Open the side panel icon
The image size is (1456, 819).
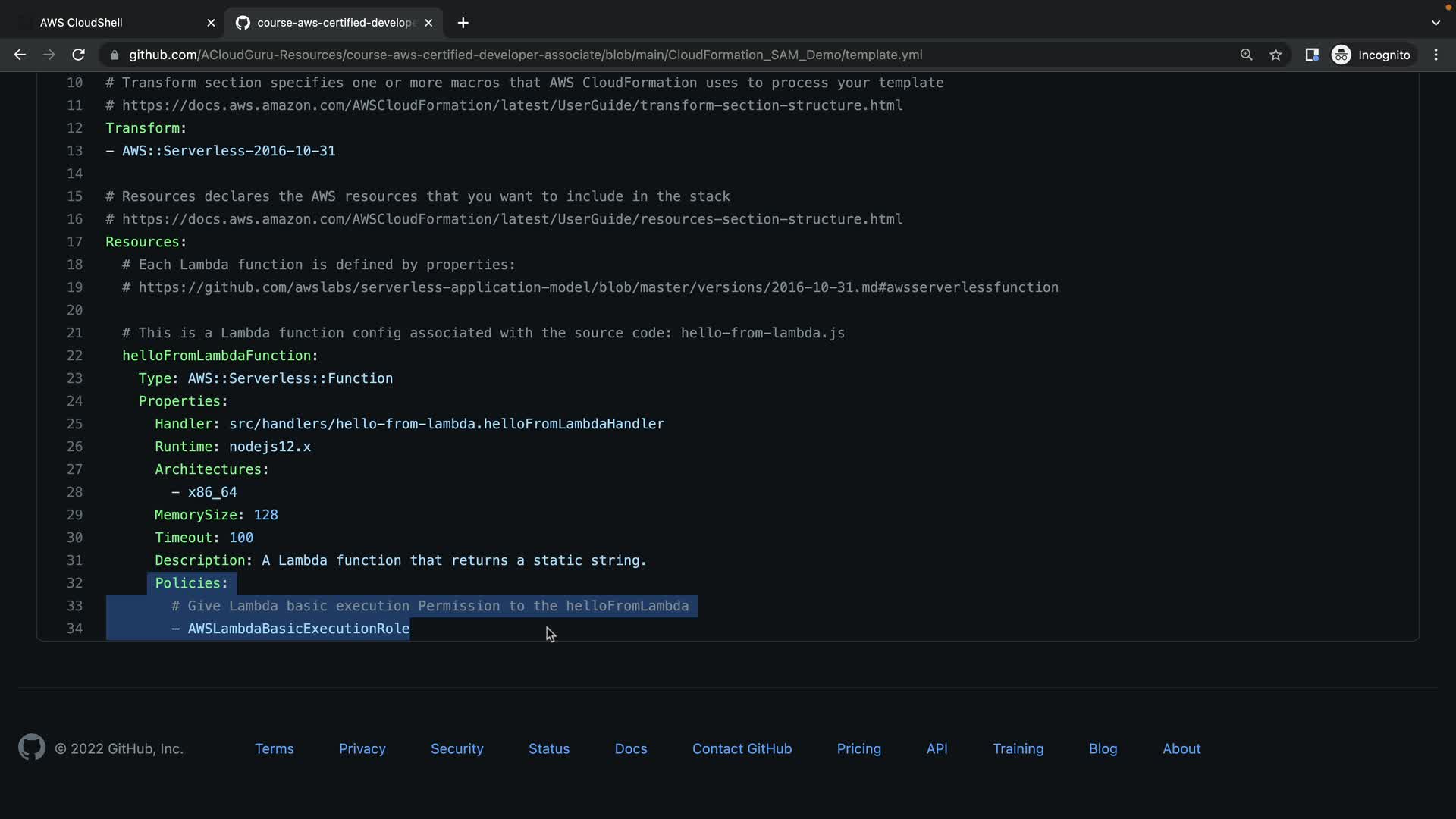tap(1311, 55)
